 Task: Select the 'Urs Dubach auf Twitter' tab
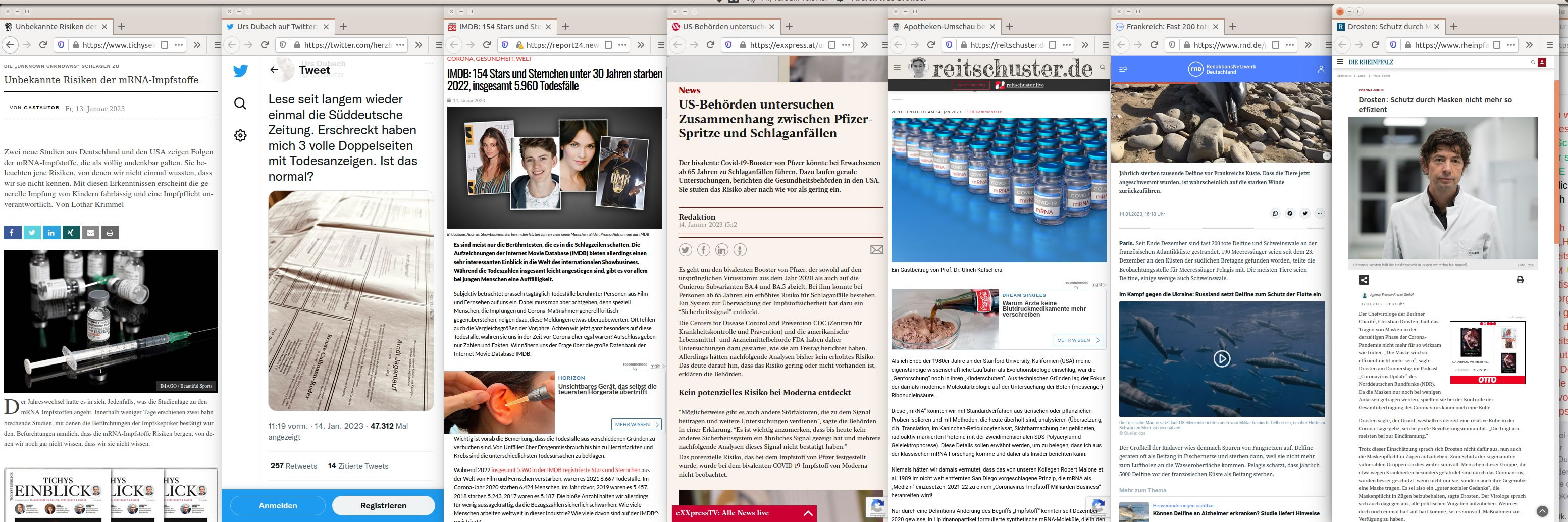pos(278,27)
